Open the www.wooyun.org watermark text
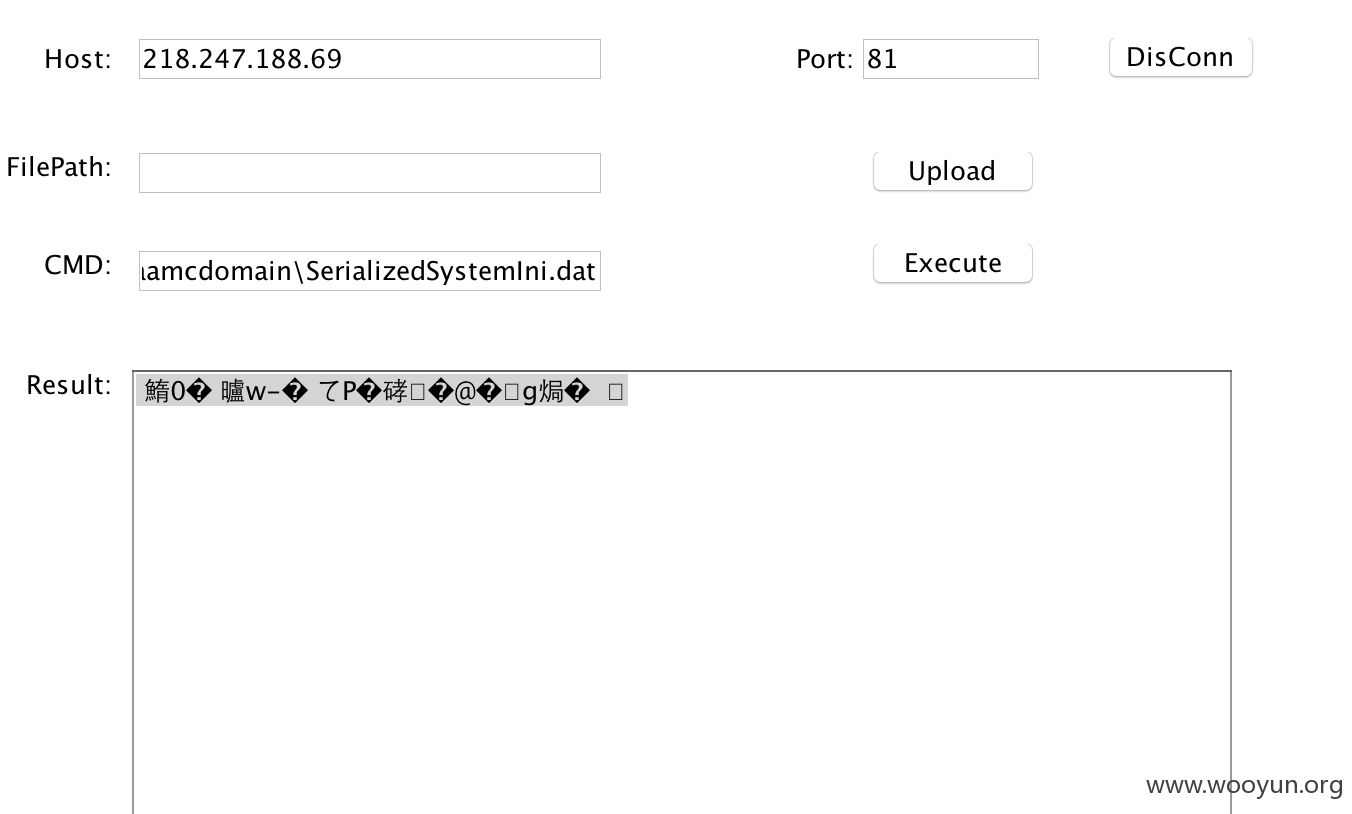The height and width of the screenshot is (814, 1352). [x=1244, y=785]
